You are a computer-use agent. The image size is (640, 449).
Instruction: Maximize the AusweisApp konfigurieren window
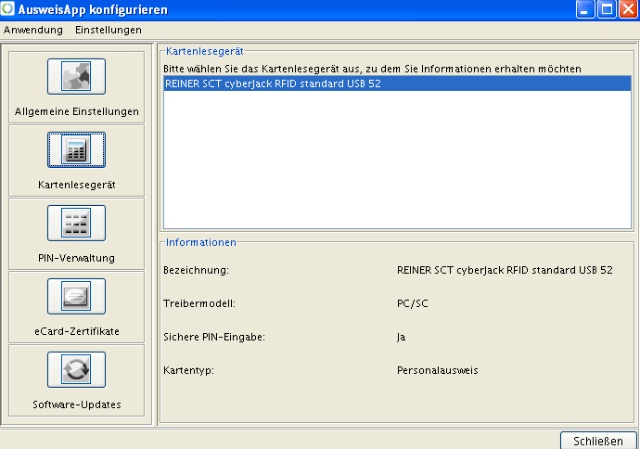[x=607, y=9]
